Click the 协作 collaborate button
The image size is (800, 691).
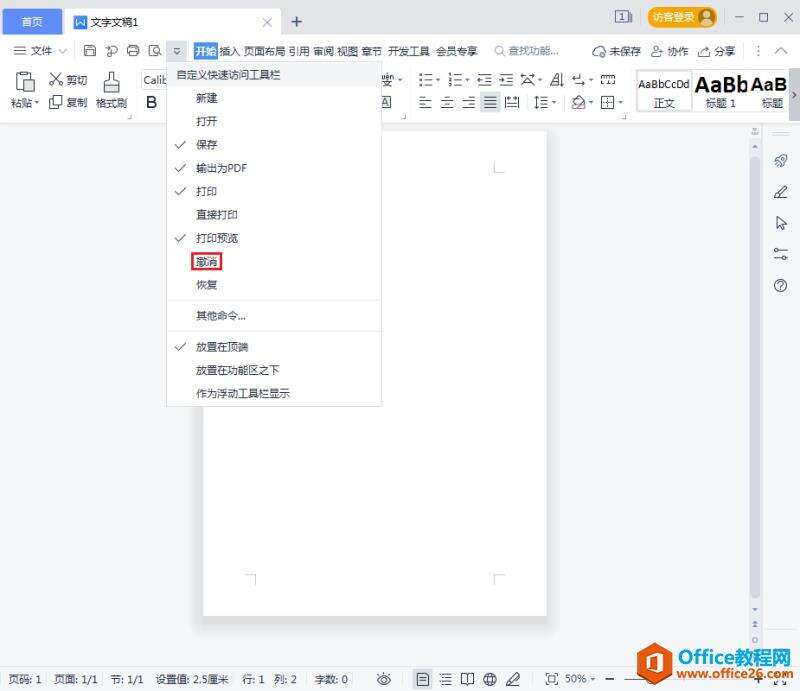670,51
